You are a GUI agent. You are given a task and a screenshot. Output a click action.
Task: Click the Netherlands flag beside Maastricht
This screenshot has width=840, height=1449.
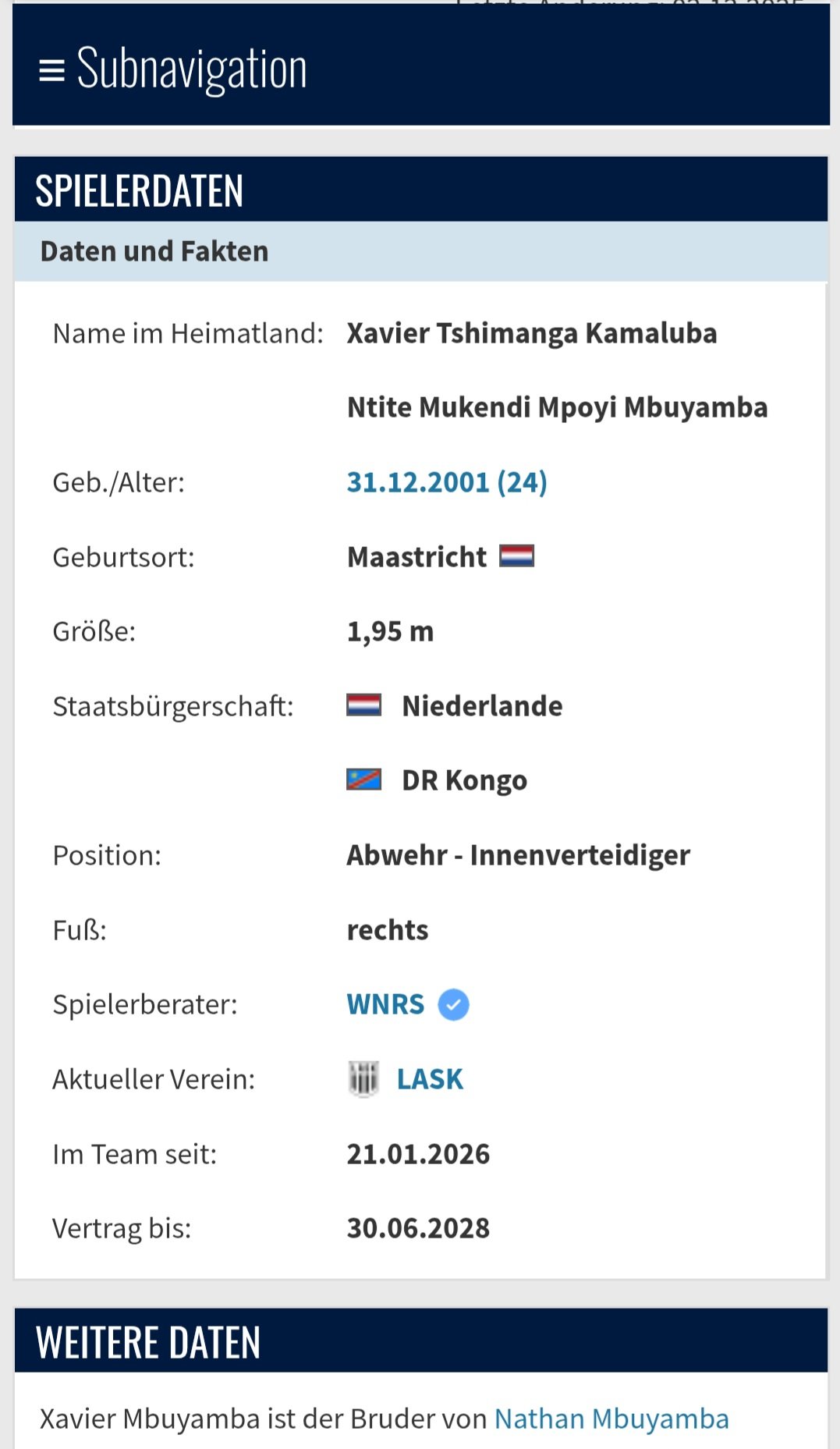pyautogui.click(x=516, y=556)
